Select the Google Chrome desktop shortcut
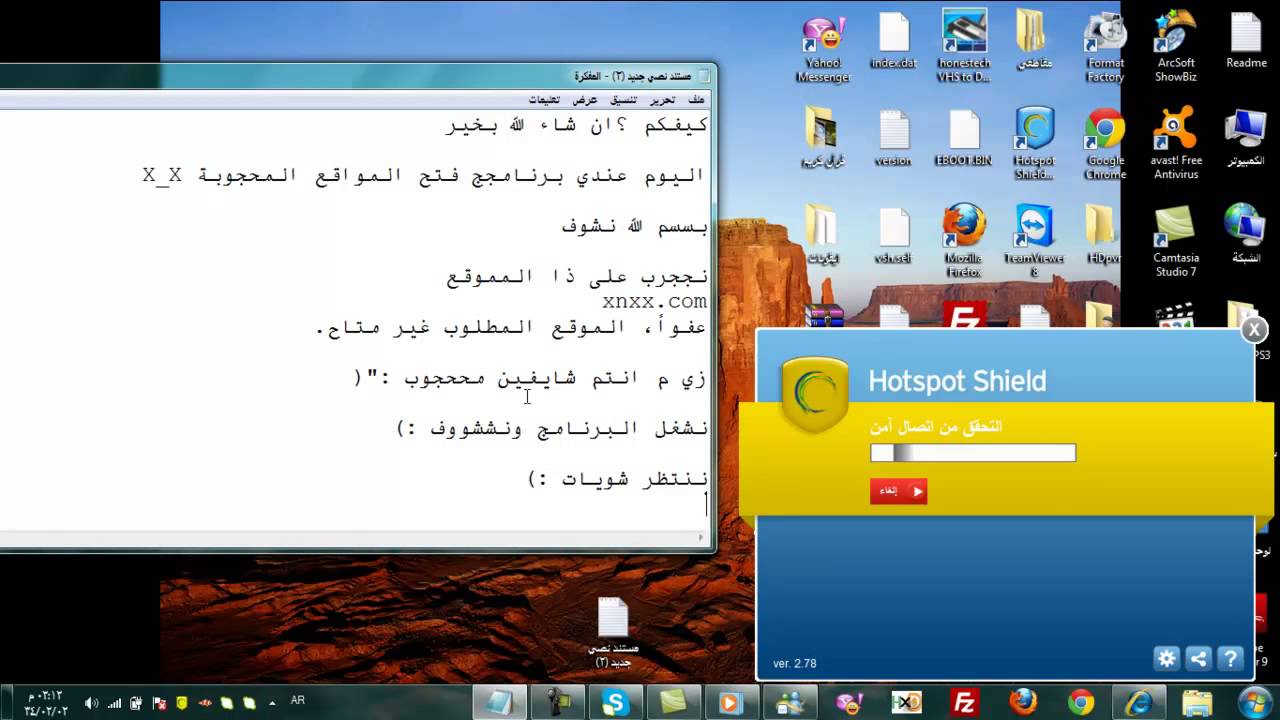Viewport: 1280px width, 720px height. click(1105, 144)
